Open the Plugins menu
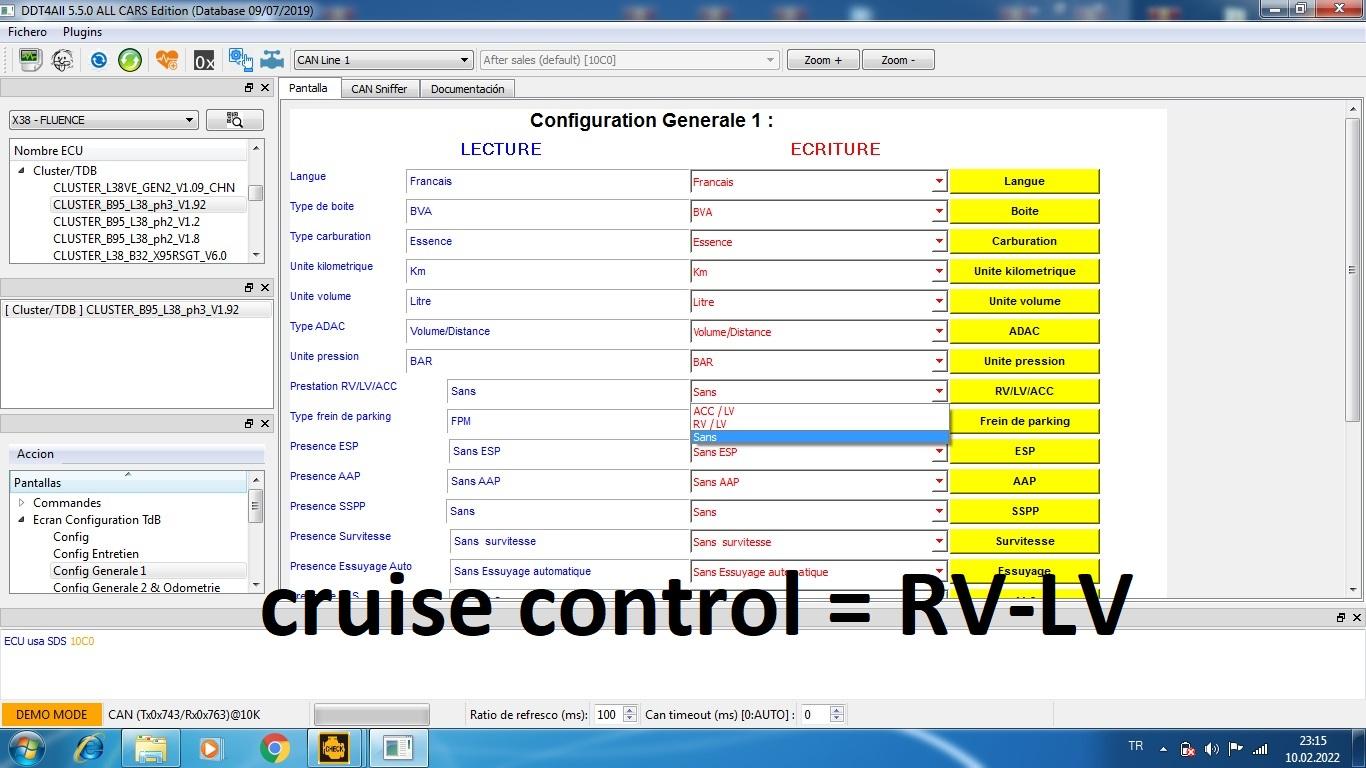 (82, 32)
